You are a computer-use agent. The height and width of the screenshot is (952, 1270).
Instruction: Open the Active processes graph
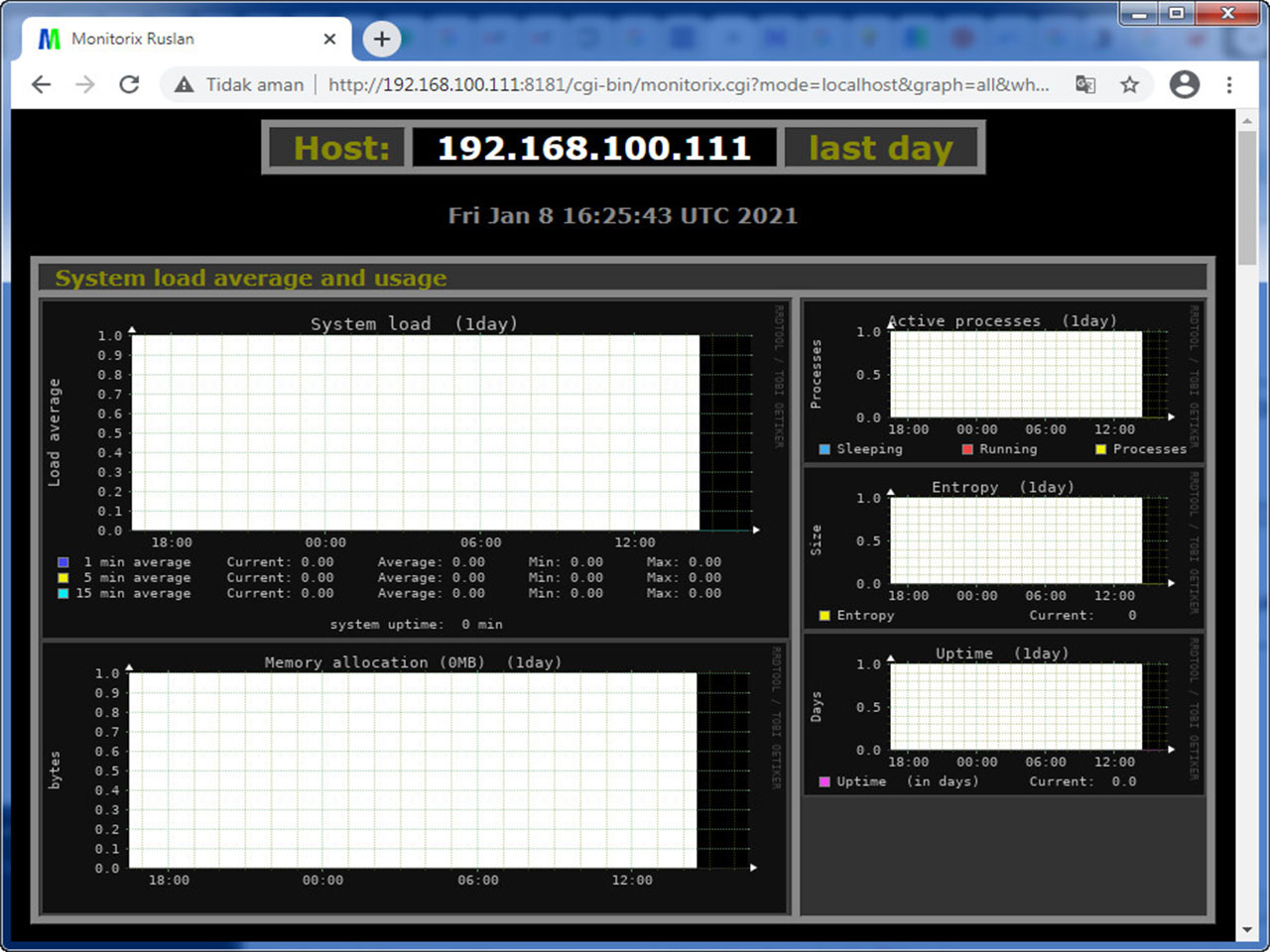[1015, 374]
